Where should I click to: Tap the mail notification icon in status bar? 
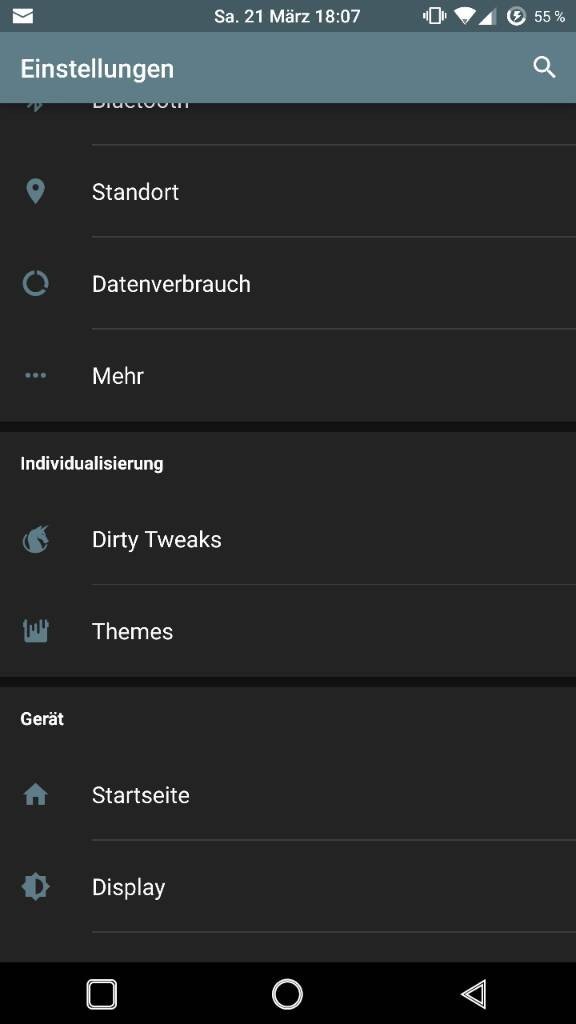click(x=23, y=16)
